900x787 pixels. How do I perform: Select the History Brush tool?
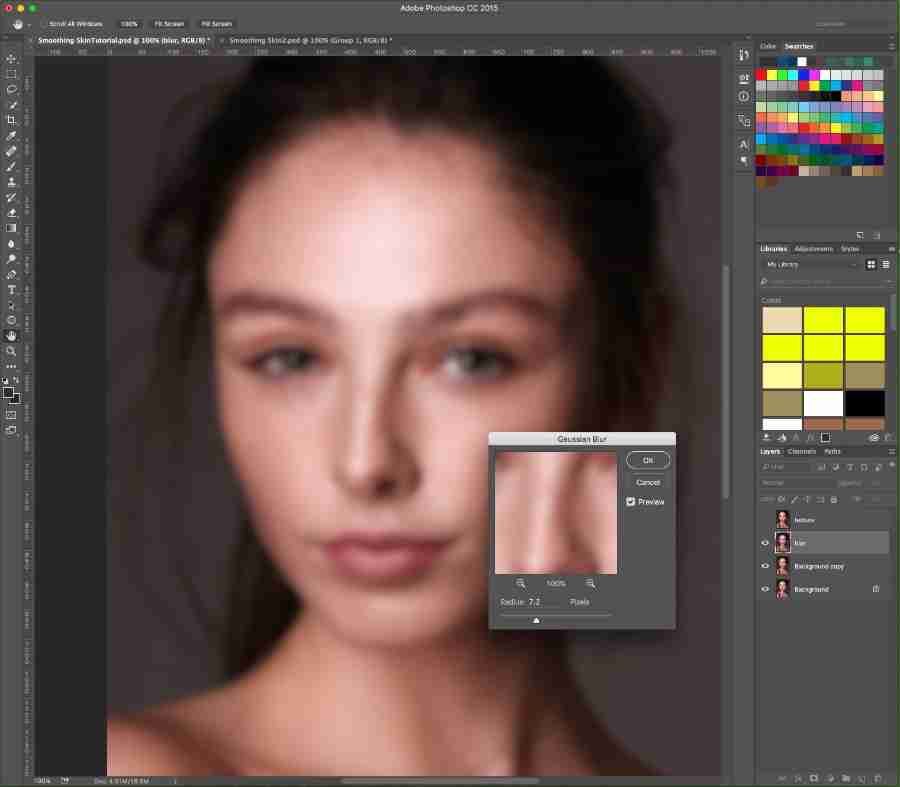11,197
